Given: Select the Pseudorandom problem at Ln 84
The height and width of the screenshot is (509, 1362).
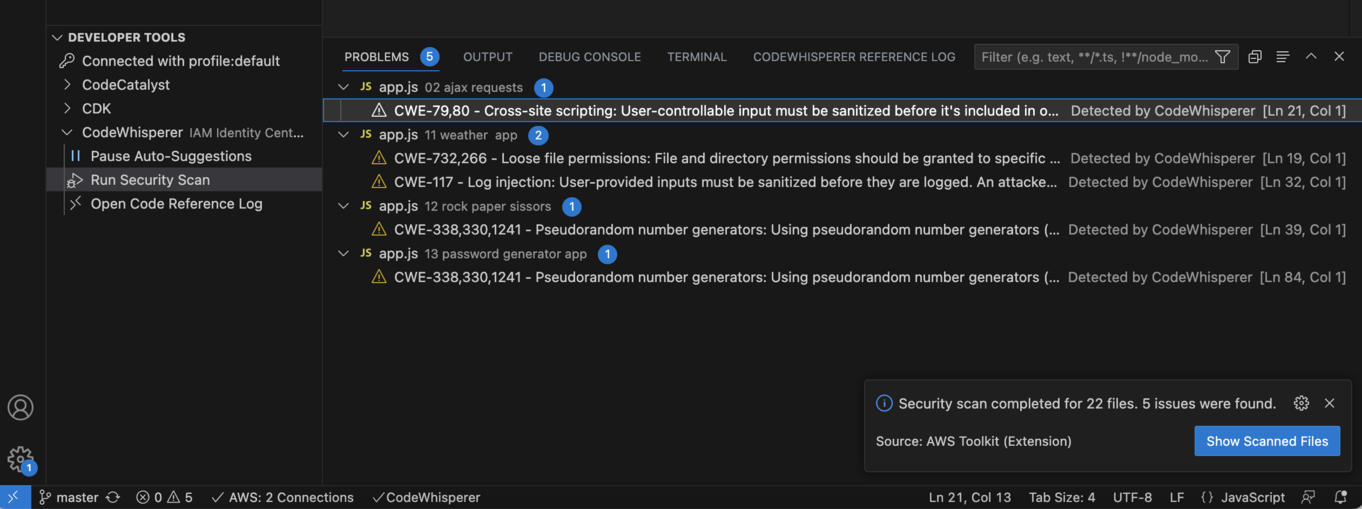Looking at the screenshot, I should coord(842,277).
